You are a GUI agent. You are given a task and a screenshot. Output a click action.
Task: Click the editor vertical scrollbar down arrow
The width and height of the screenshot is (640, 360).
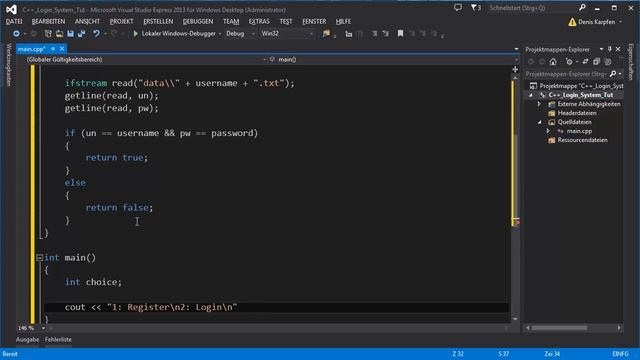pyautogui.click(x=515, y=319)
